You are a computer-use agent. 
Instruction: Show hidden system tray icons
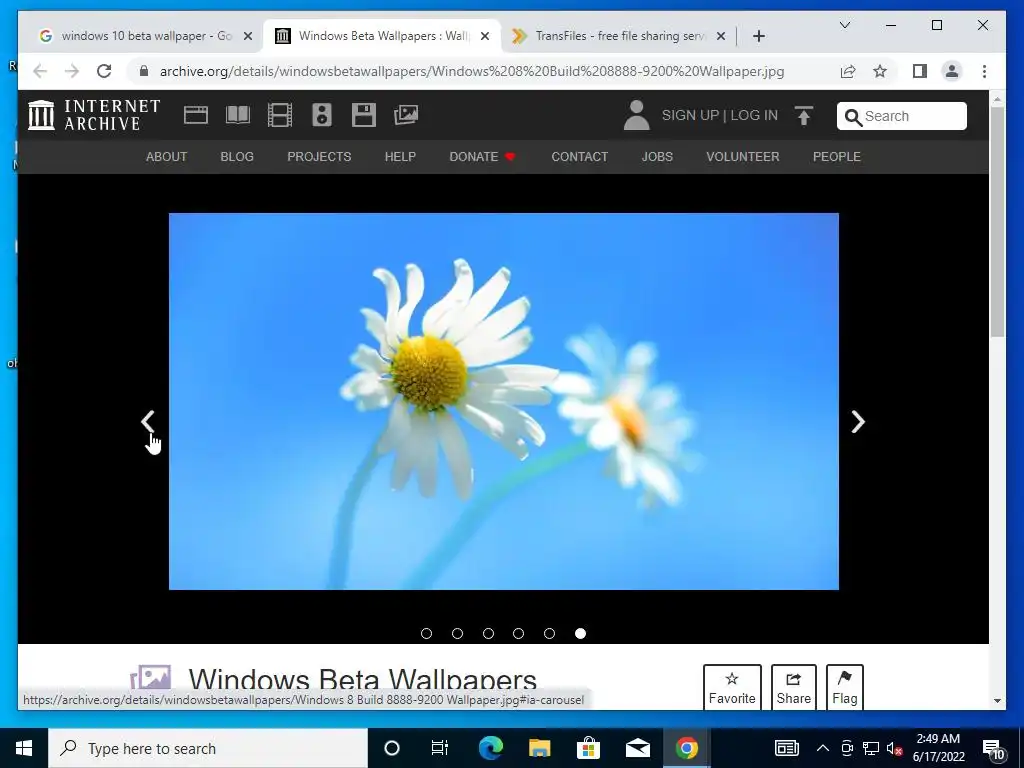click(823, 748)
